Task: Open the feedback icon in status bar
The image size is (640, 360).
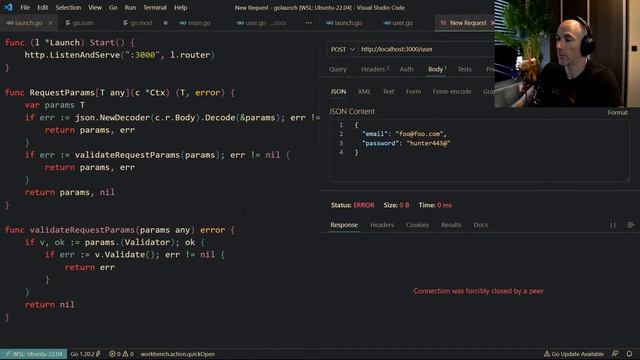Action: pyautogui.click(x=615, y=354)
